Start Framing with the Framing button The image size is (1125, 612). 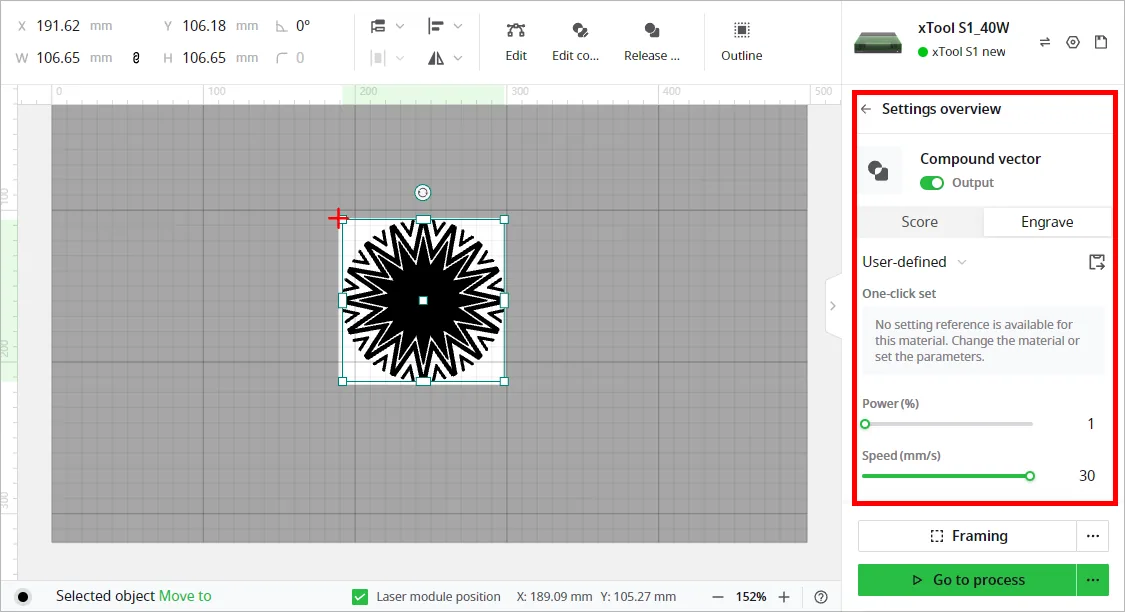tap(967, 536)
